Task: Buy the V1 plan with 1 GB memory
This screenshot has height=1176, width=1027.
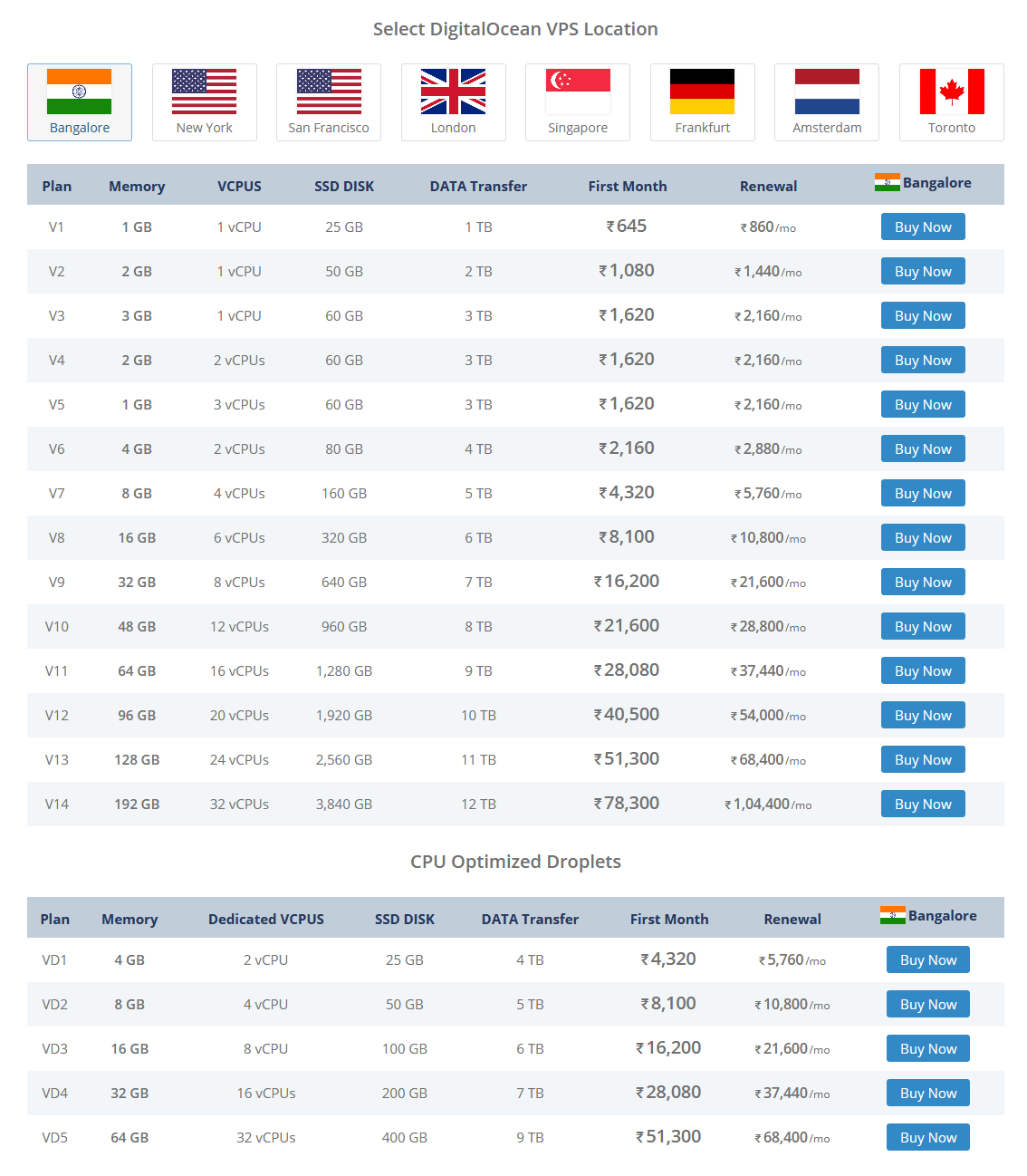Action: [922, 227]
